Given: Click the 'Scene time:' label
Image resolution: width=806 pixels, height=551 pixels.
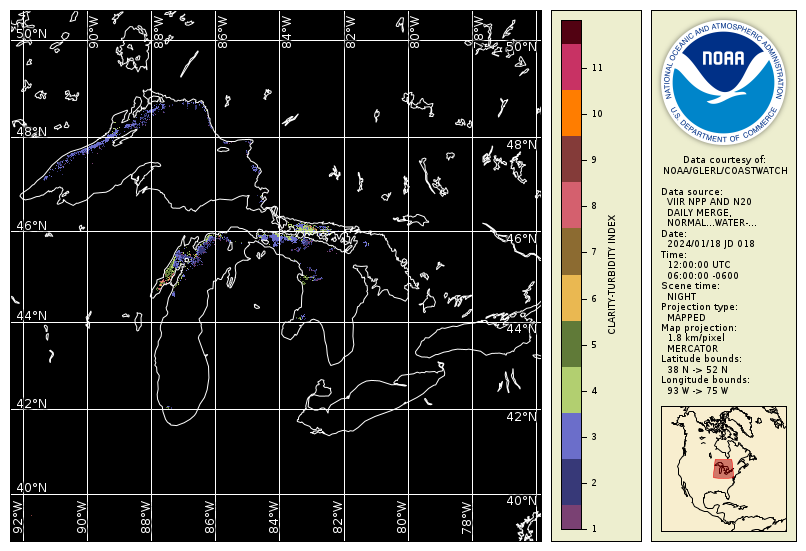Looking at the screenshot, I should pos(690,286).
